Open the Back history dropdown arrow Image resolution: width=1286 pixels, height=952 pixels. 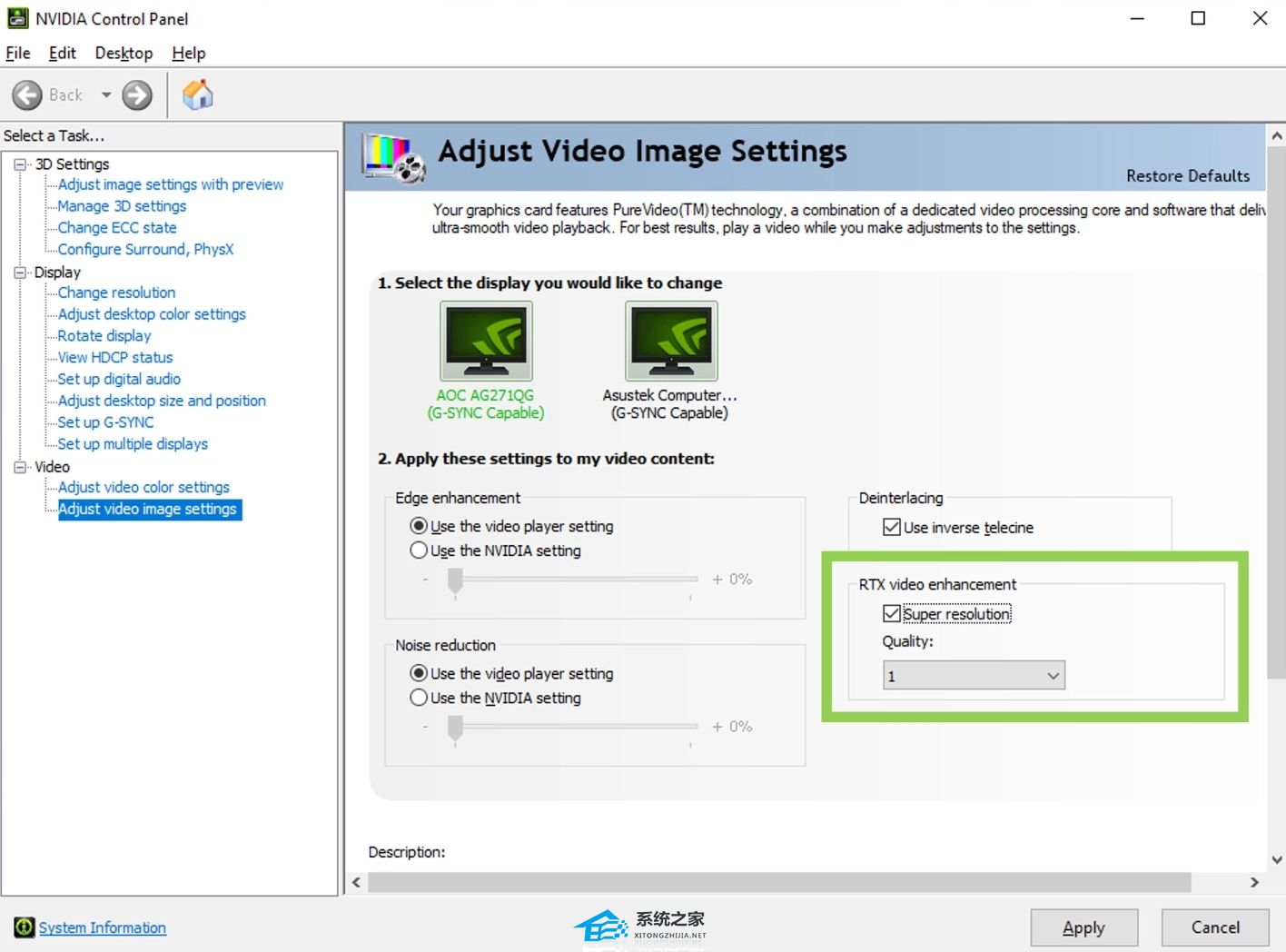106,94
